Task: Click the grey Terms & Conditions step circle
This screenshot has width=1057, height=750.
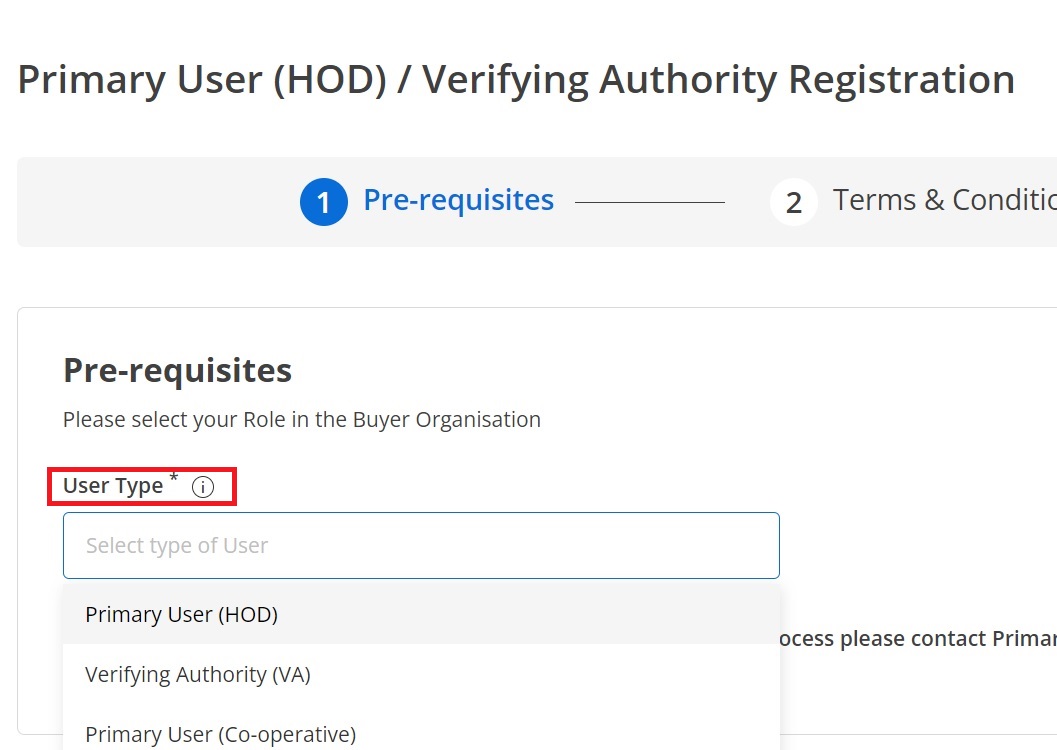Action: (793, 202)
